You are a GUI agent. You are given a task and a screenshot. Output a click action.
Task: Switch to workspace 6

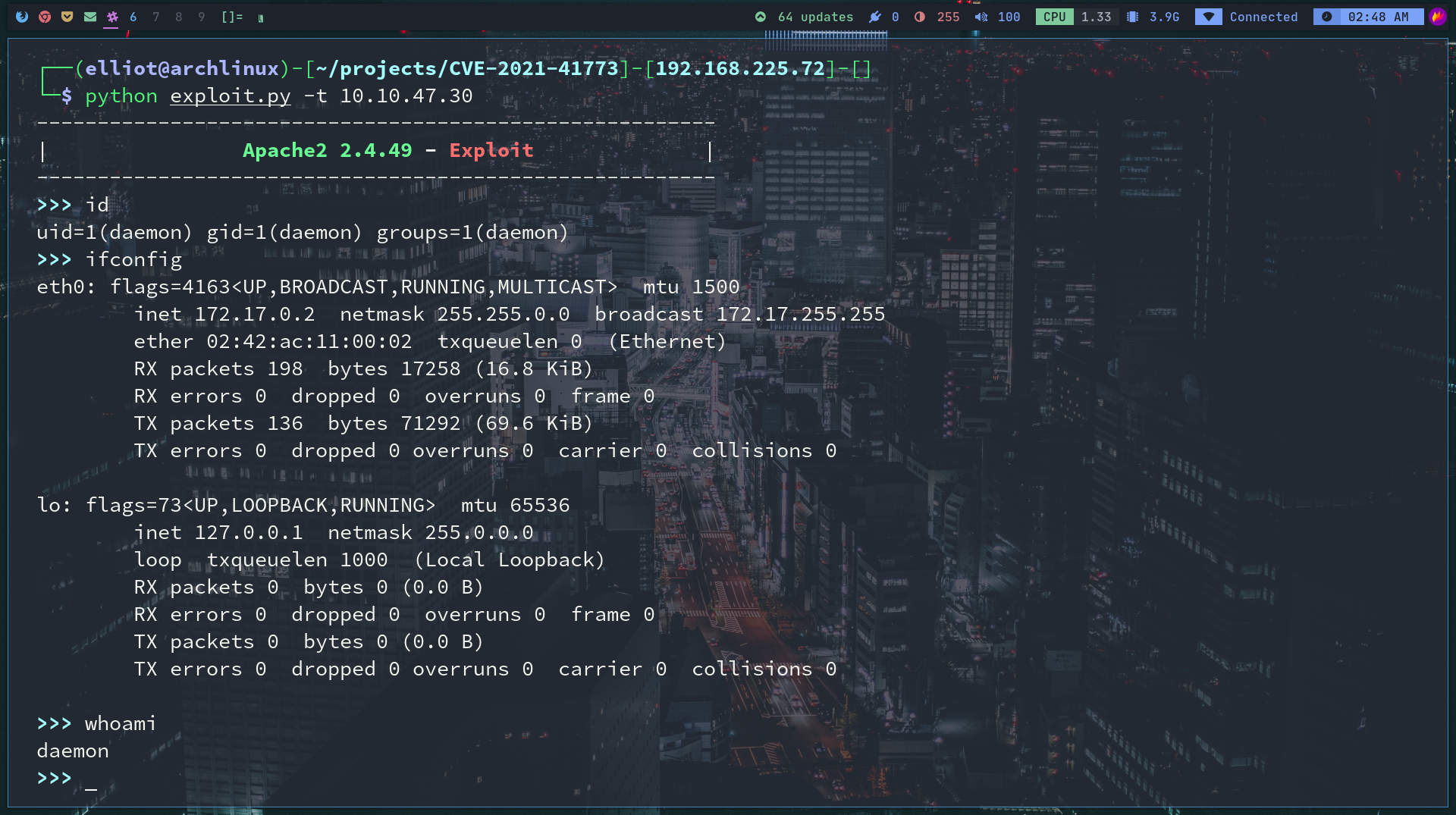click(x=133, y=17)
